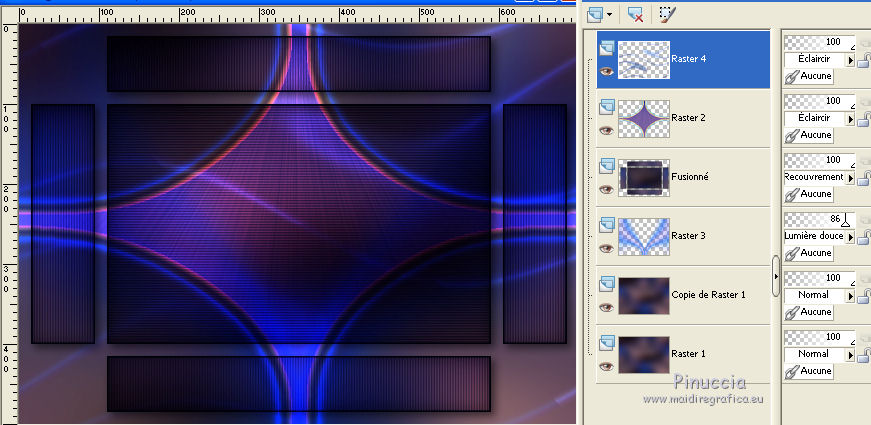Viewport: 871px width, 425px height.
Task: Click Raster 1 link set Aucune button
Action: (809, 371)
